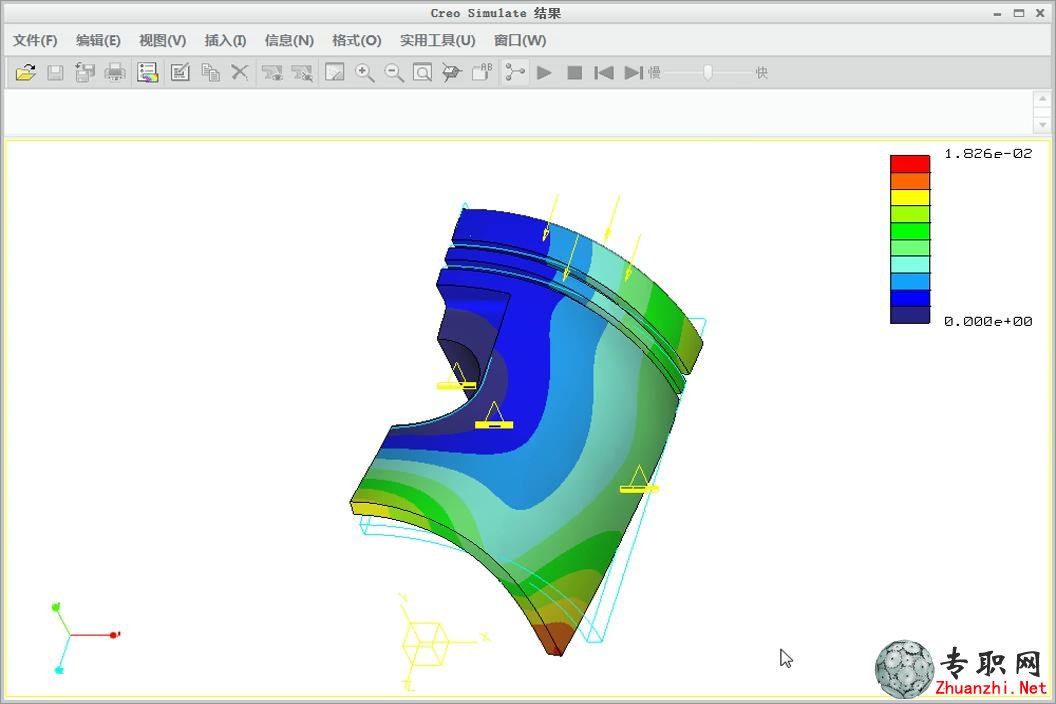Click the Edit result window icon

180,72
